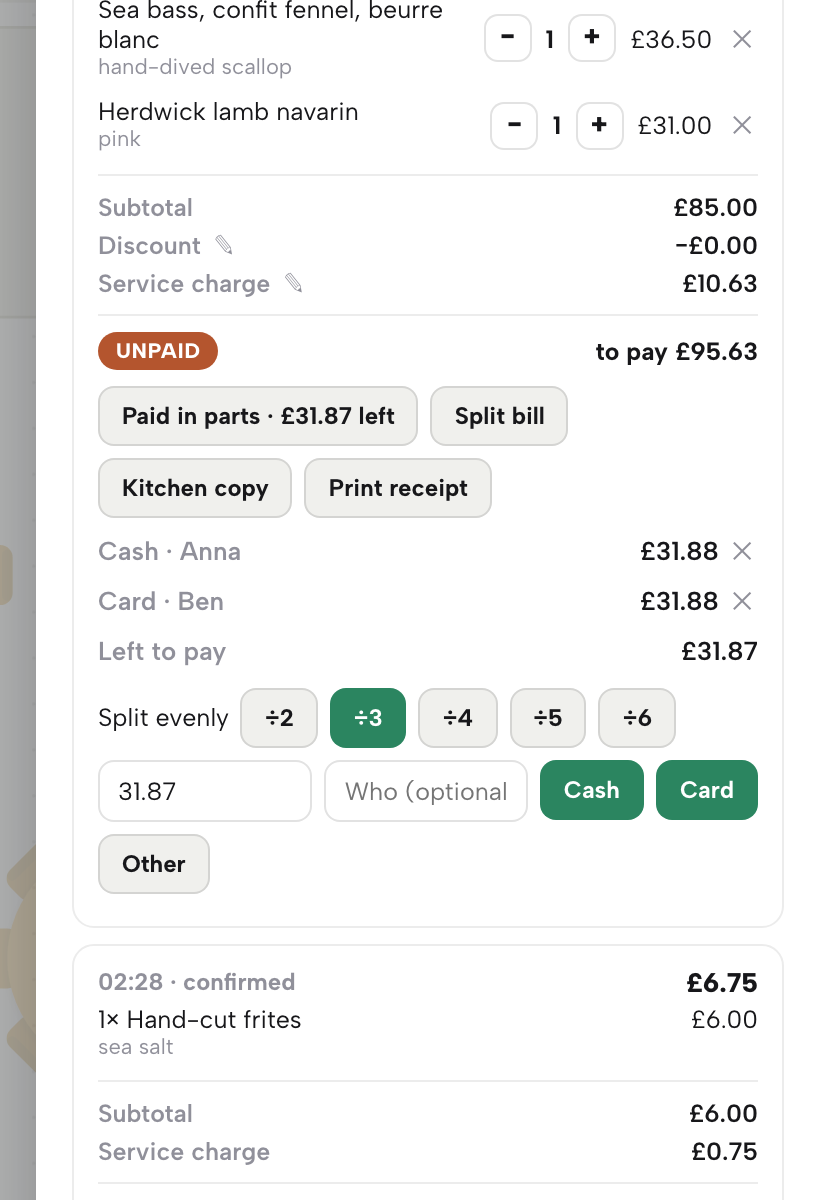Select split evenly by 2

point(279,718)
